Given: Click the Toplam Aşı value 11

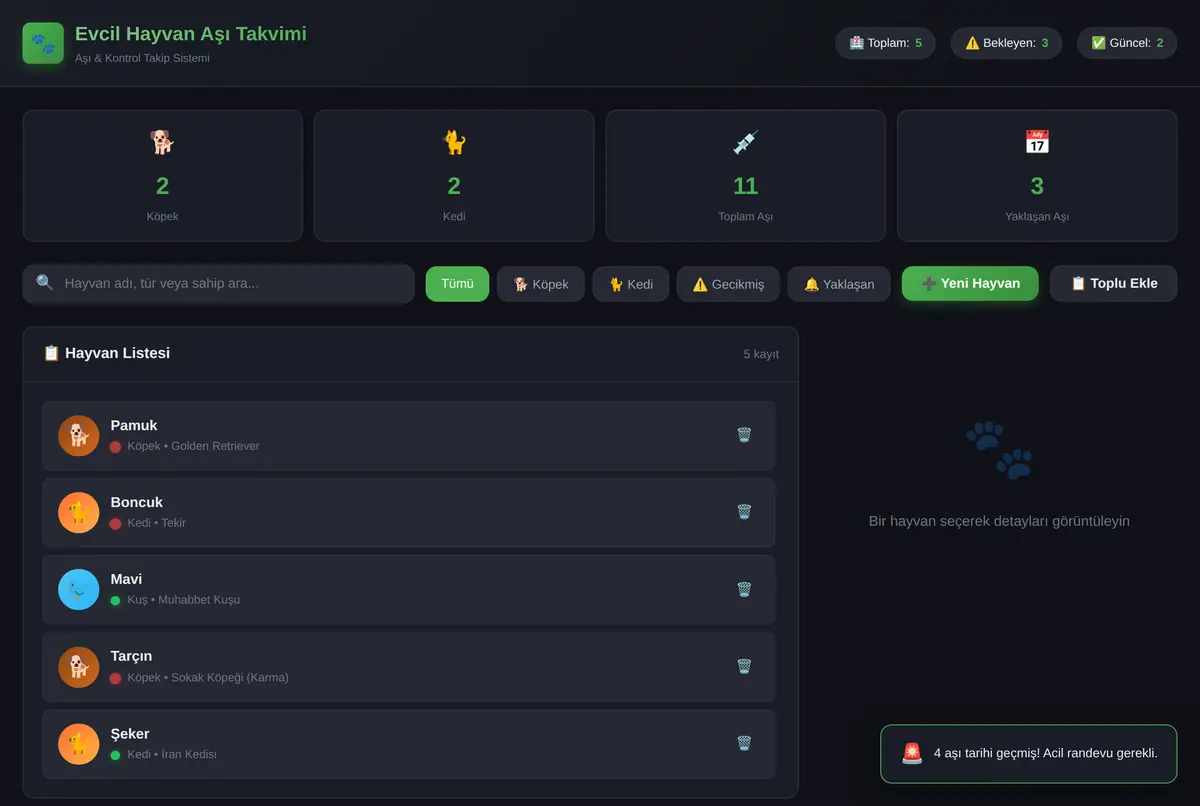Looking at the screenshot, I should pyautogui.click(x=745, y=186).
